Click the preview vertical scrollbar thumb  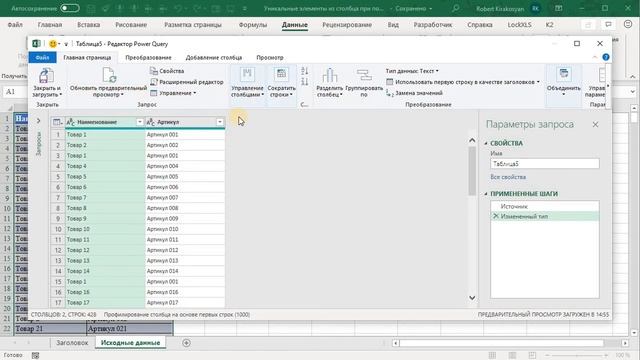tap(472, 171)
